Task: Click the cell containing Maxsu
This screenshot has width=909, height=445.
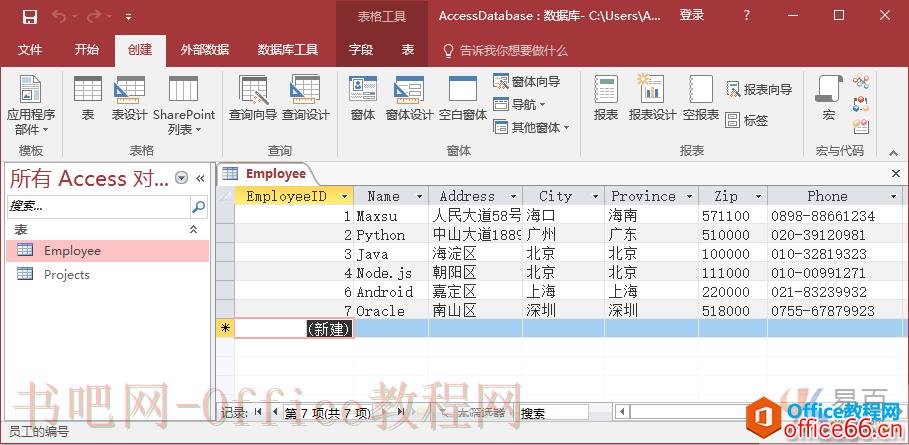Action: pos(391,216)
